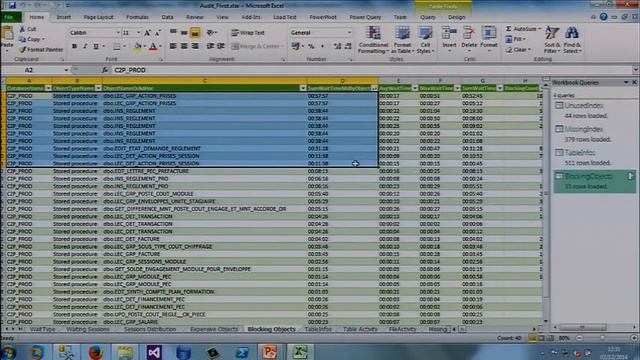This screenshot has height=360, width=640.
Task: Apply the red font color A
Action: [153, 47]
